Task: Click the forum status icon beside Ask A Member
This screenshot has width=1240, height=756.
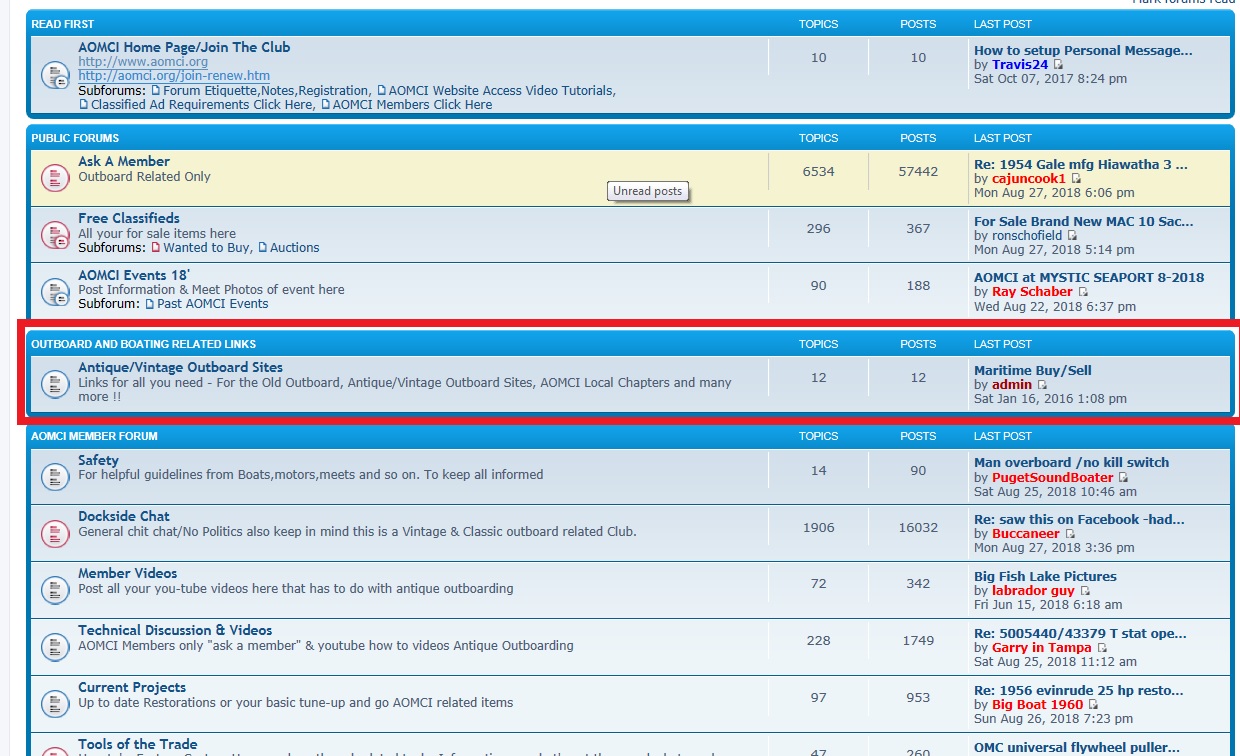Action: [54, 178]
